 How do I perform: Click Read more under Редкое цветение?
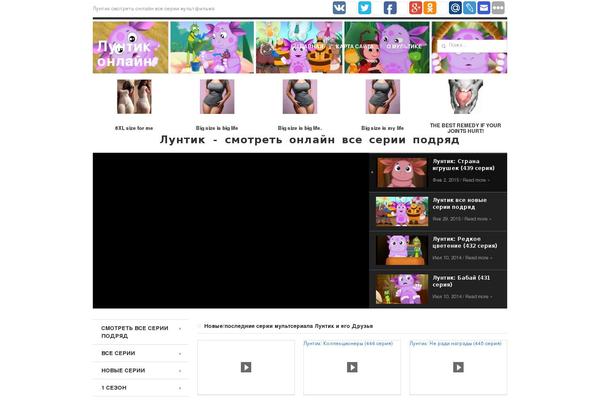click(479, 258)
